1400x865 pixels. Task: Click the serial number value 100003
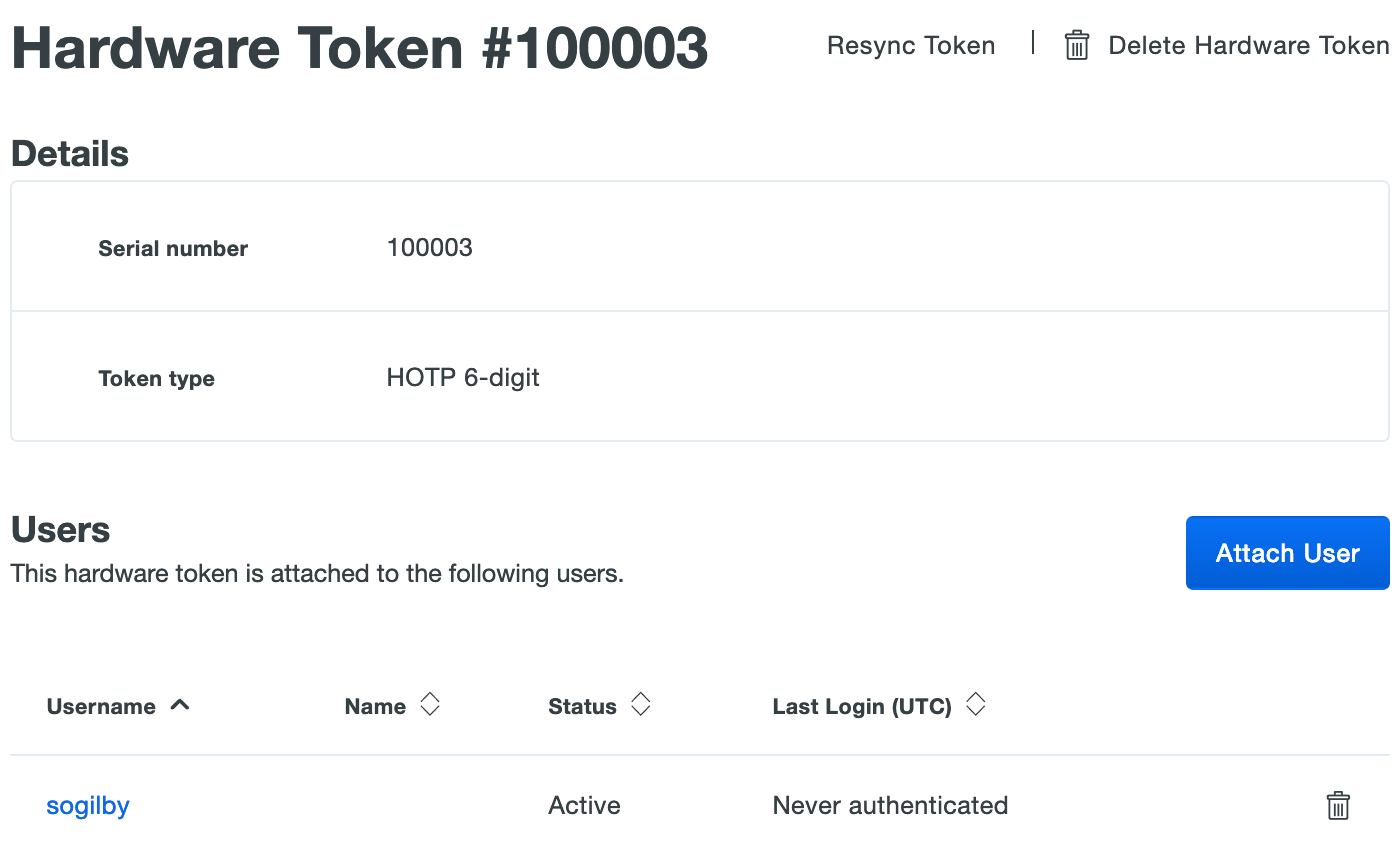coord(429,248)
